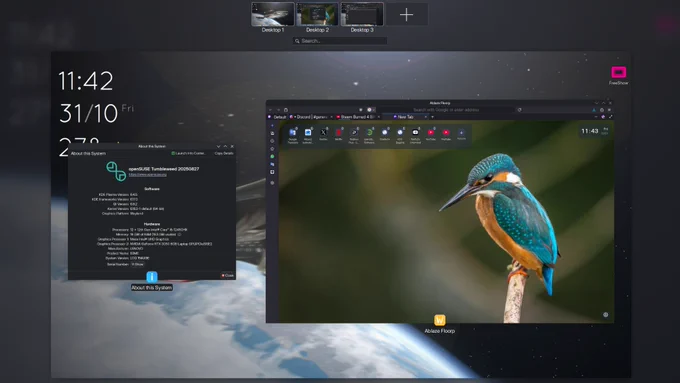Click the openSUSE logo in About window
680x383 pixels.
click(x=116, y=171)
